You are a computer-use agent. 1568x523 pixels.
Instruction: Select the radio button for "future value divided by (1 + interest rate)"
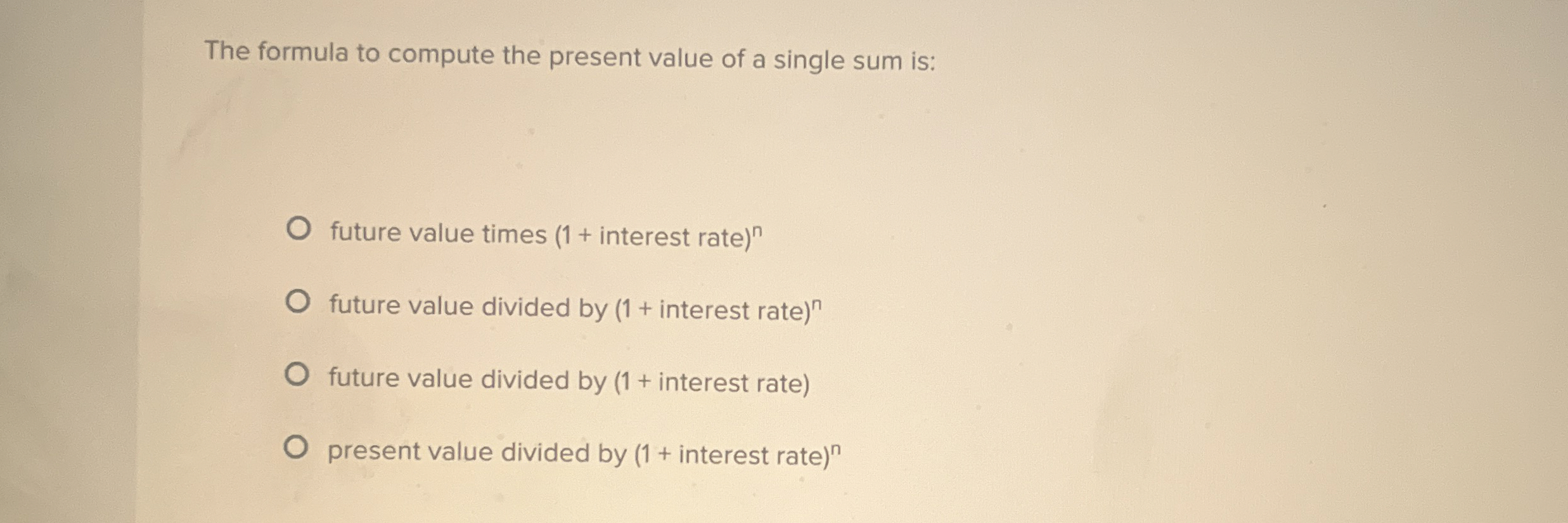coord(298,374)
